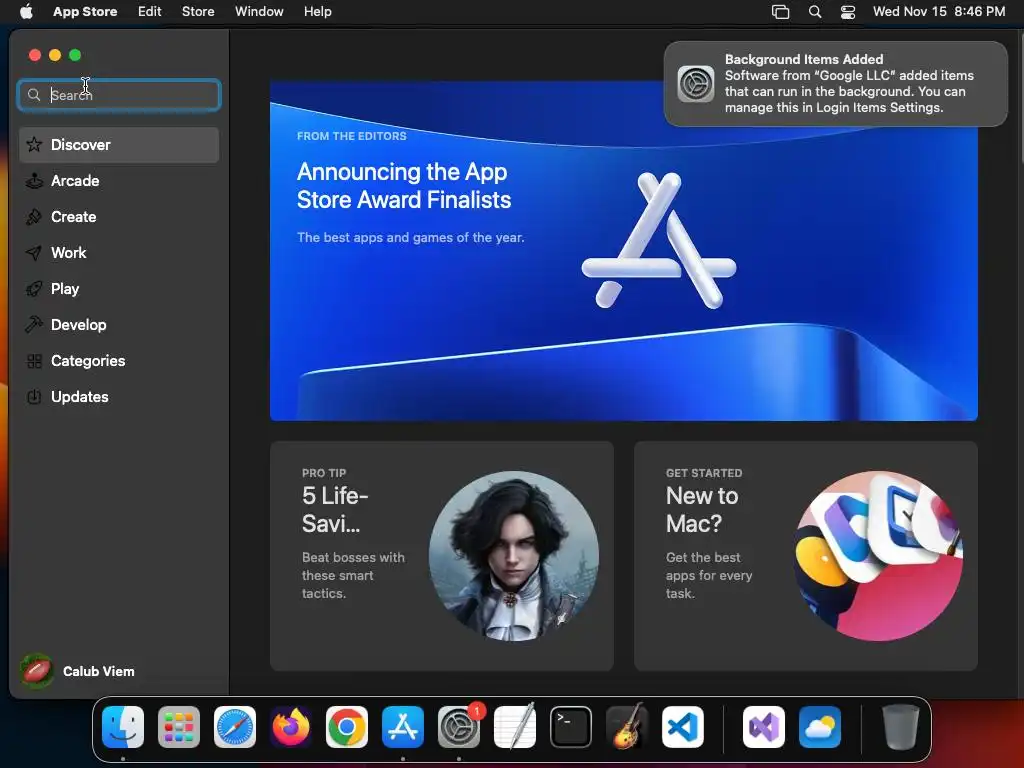Click the Updates download icon
The width and height of the screenshot is (1024, 768).
(34, 396)
